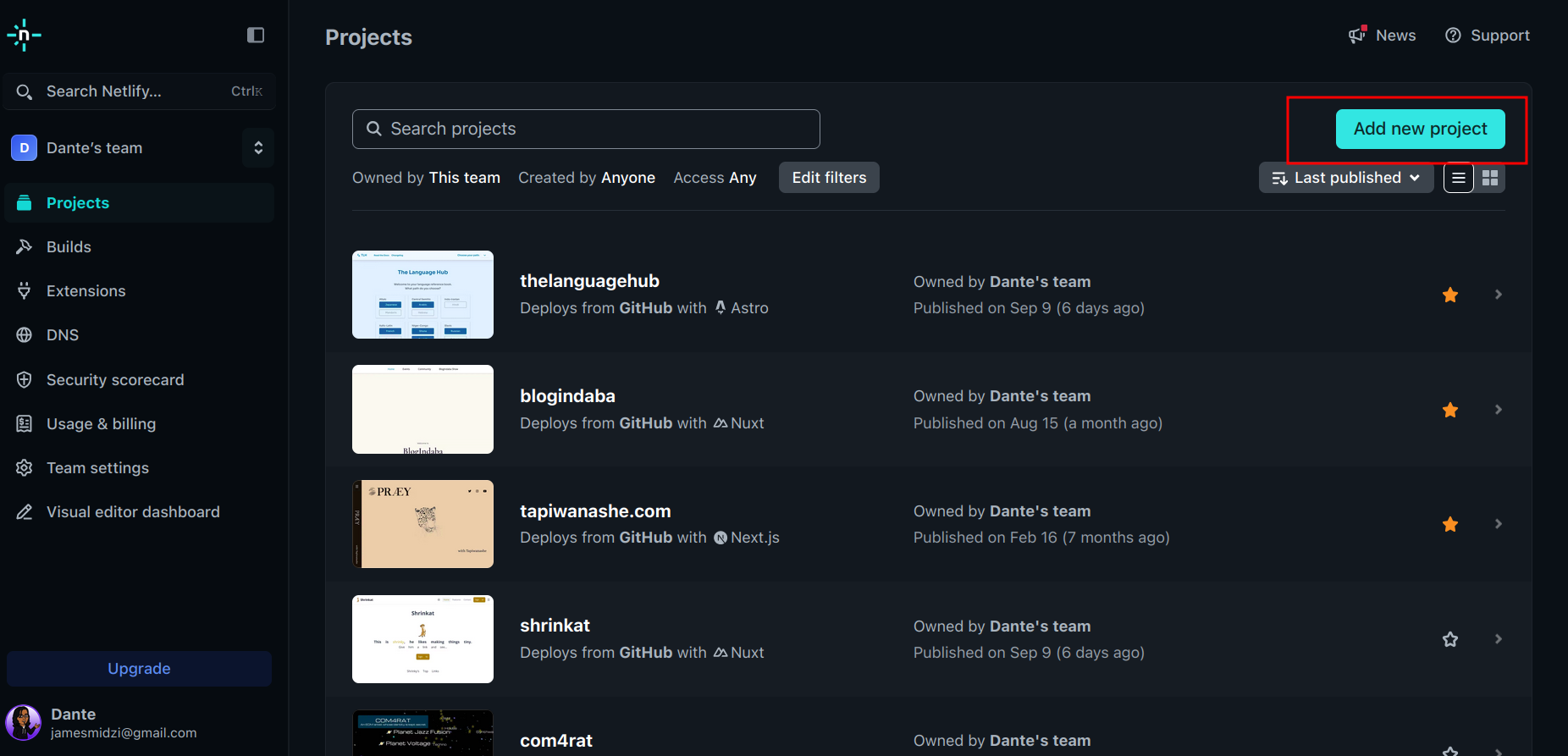Click Dante's profile picture
The image size is (1568, 756).
point(24,723)
